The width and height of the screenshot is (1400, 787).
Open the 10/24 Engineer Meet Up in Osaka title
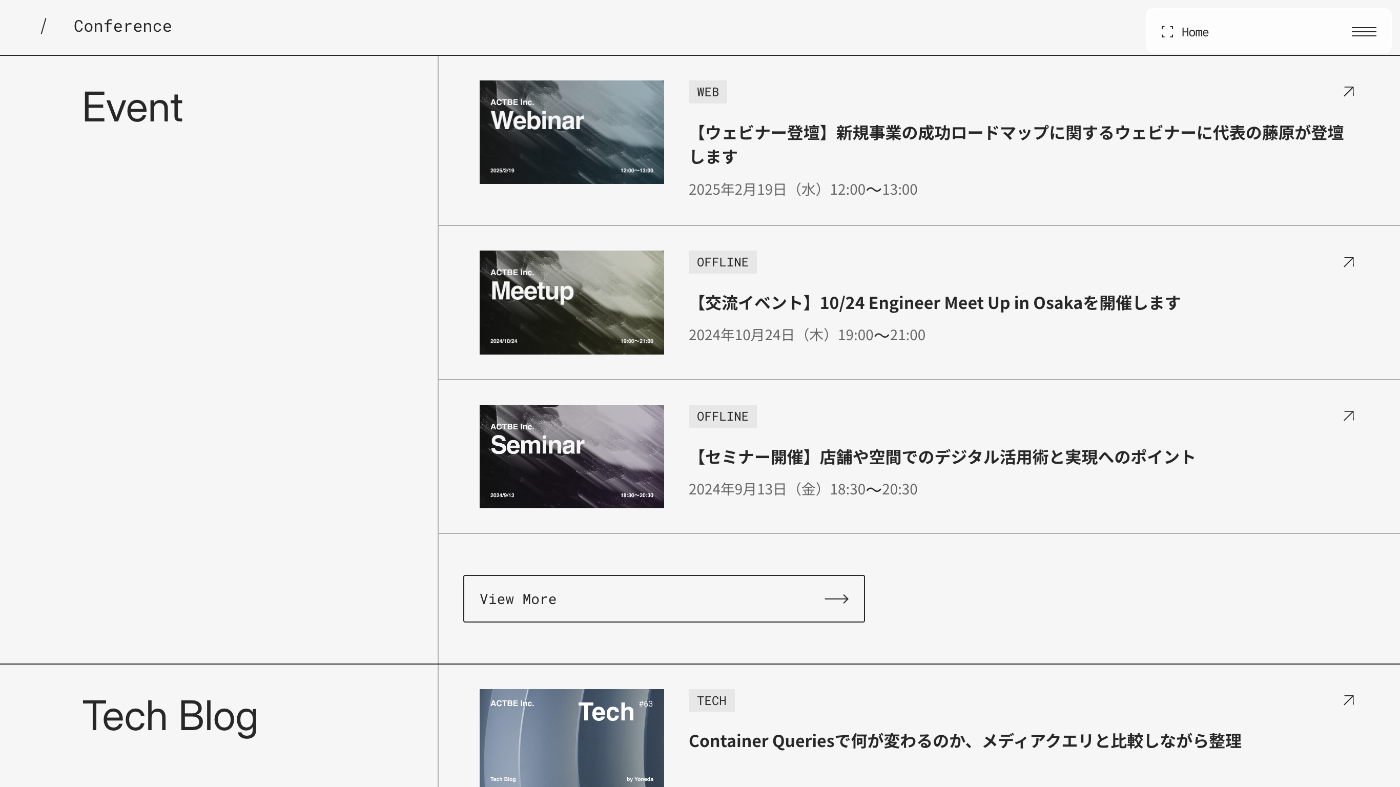[935, 302]
